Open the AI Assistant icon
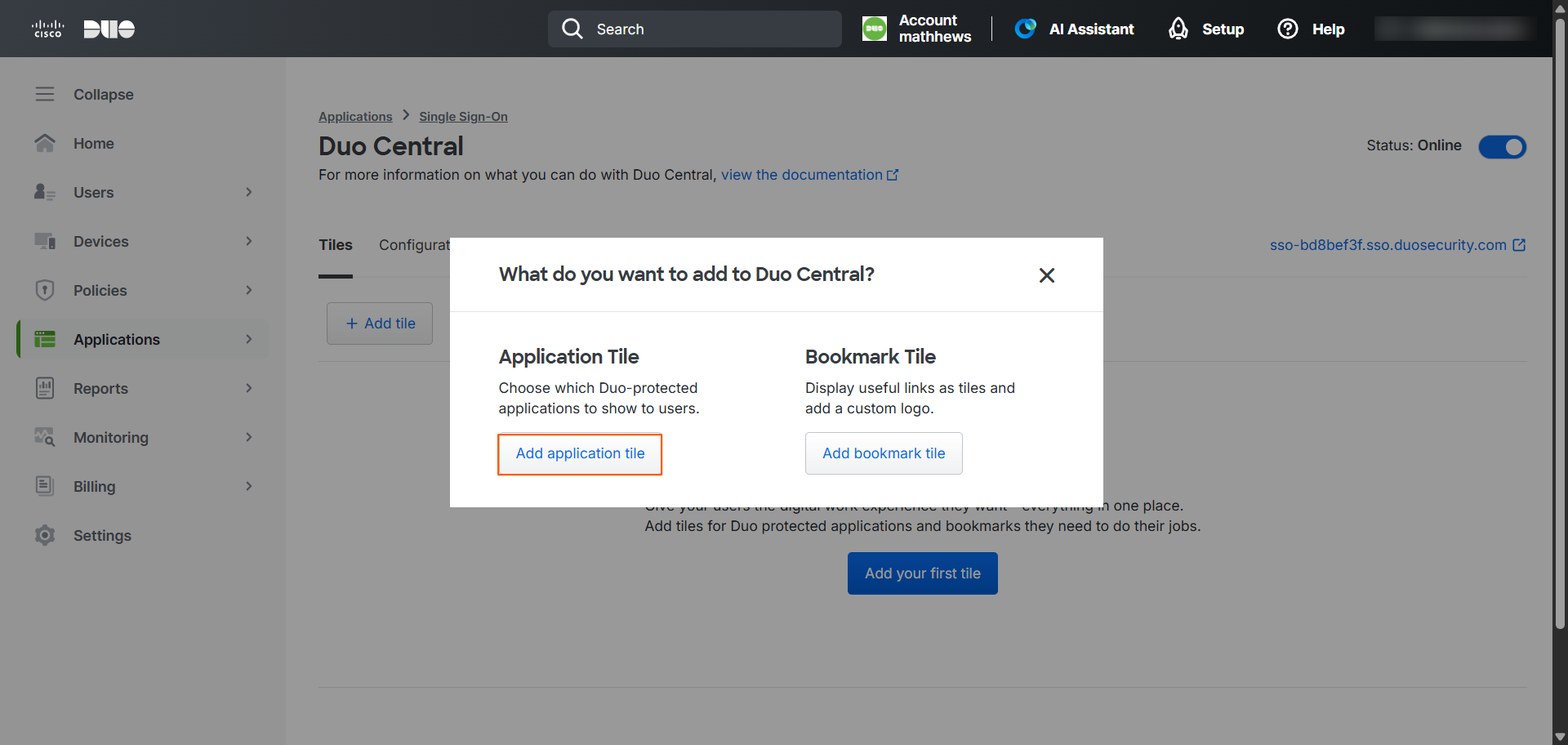 pos(1026,29)
